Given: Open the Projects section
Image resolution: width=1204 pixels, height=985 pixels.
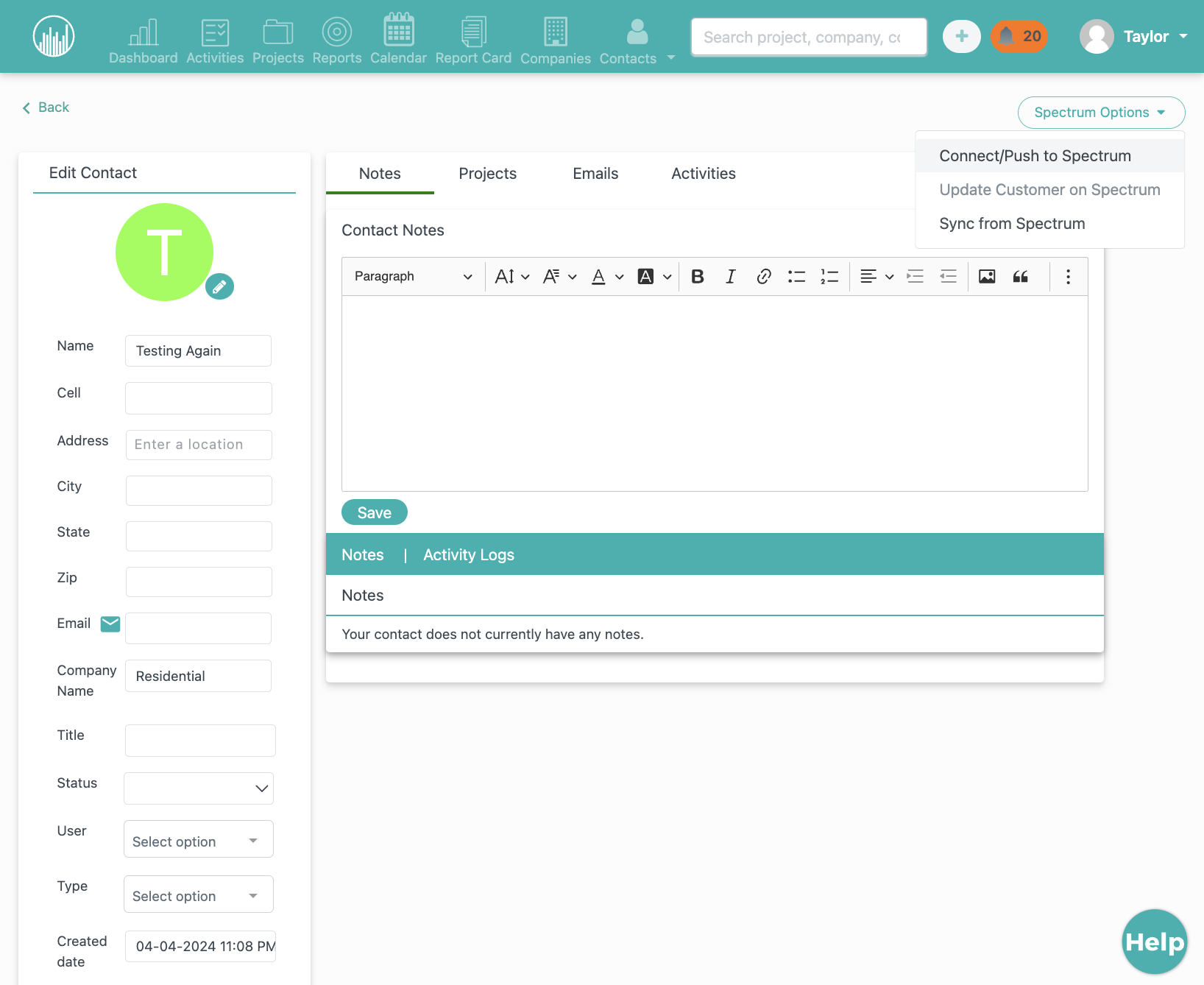Looking at the screenshot, I should (x=278, y=42).
